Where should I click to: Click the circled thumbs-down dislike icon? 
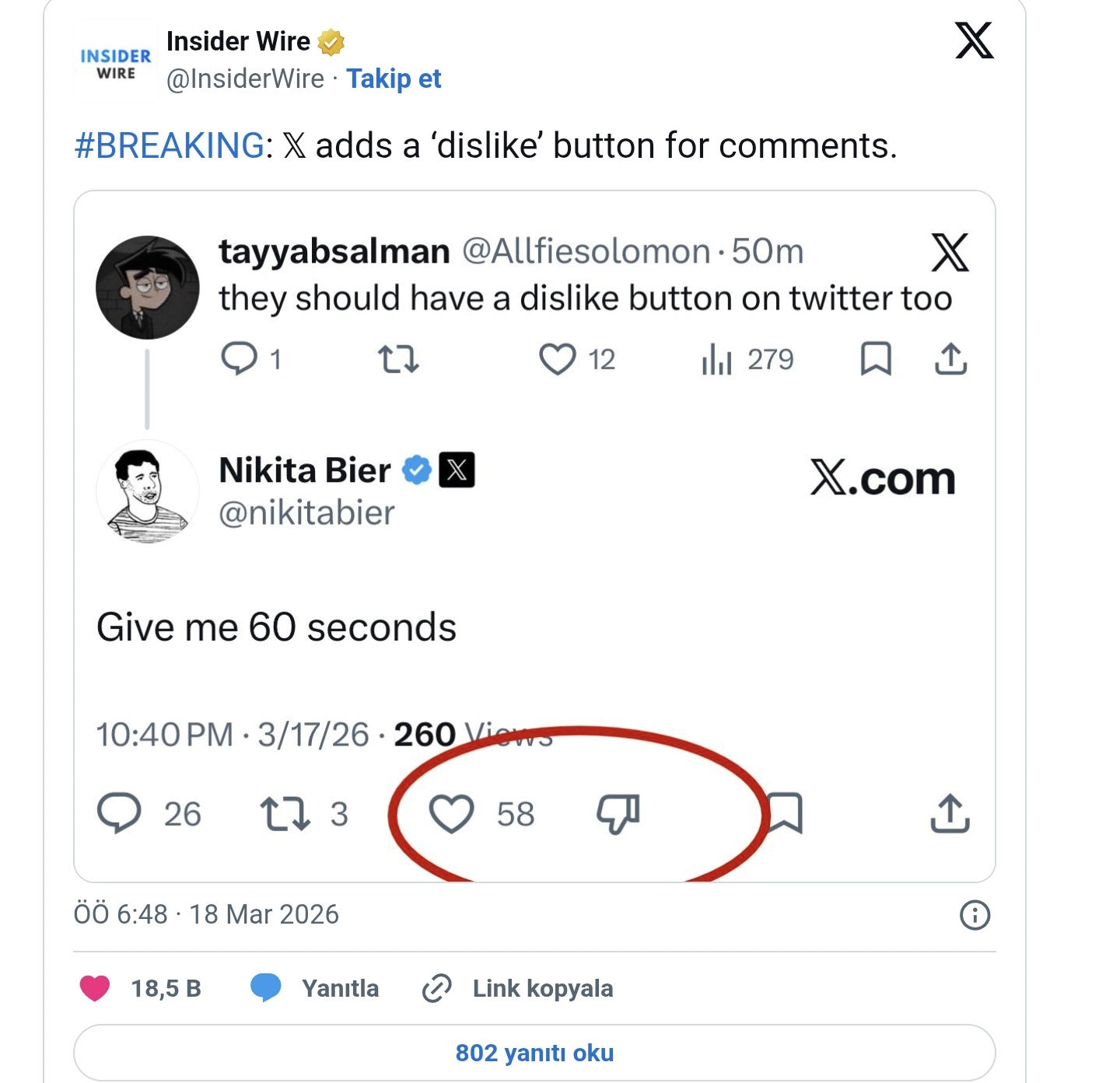pos(618,814)
